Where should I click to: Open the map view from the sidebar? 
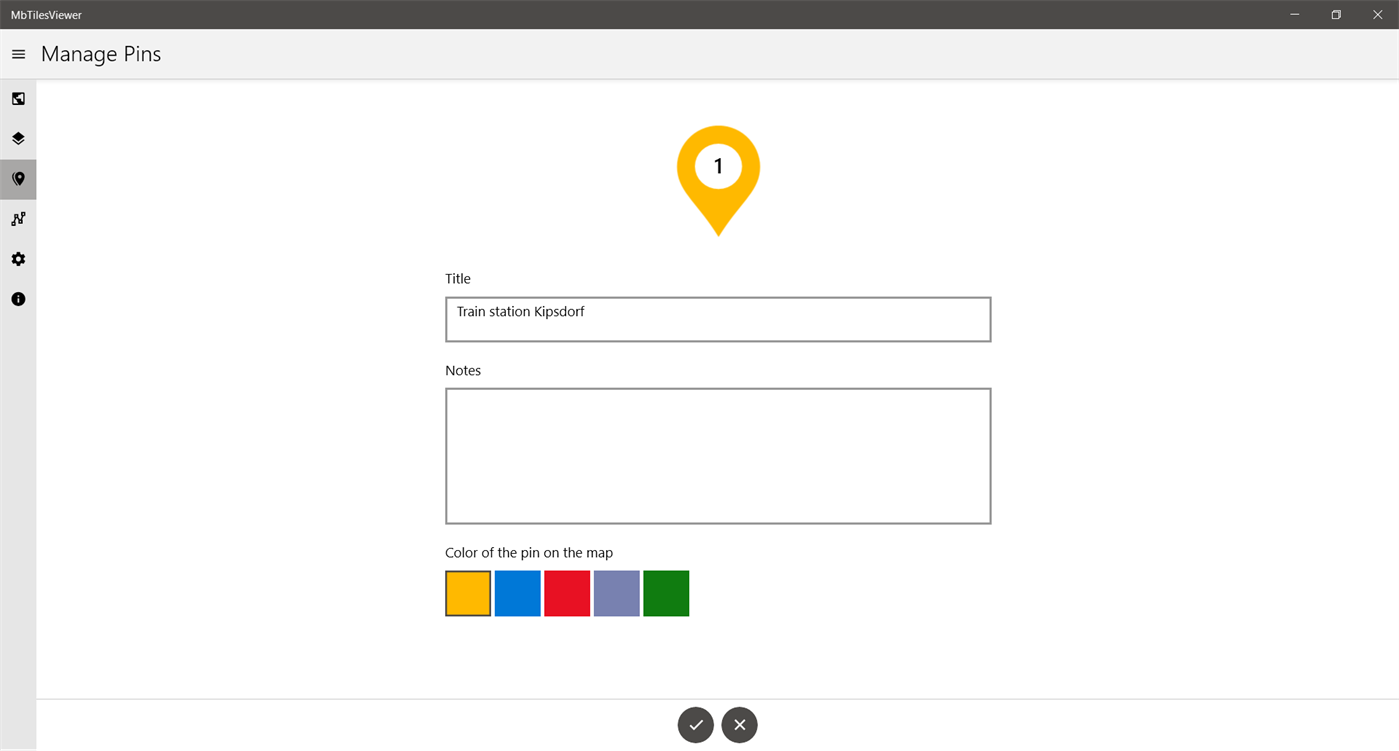[18, 98]
